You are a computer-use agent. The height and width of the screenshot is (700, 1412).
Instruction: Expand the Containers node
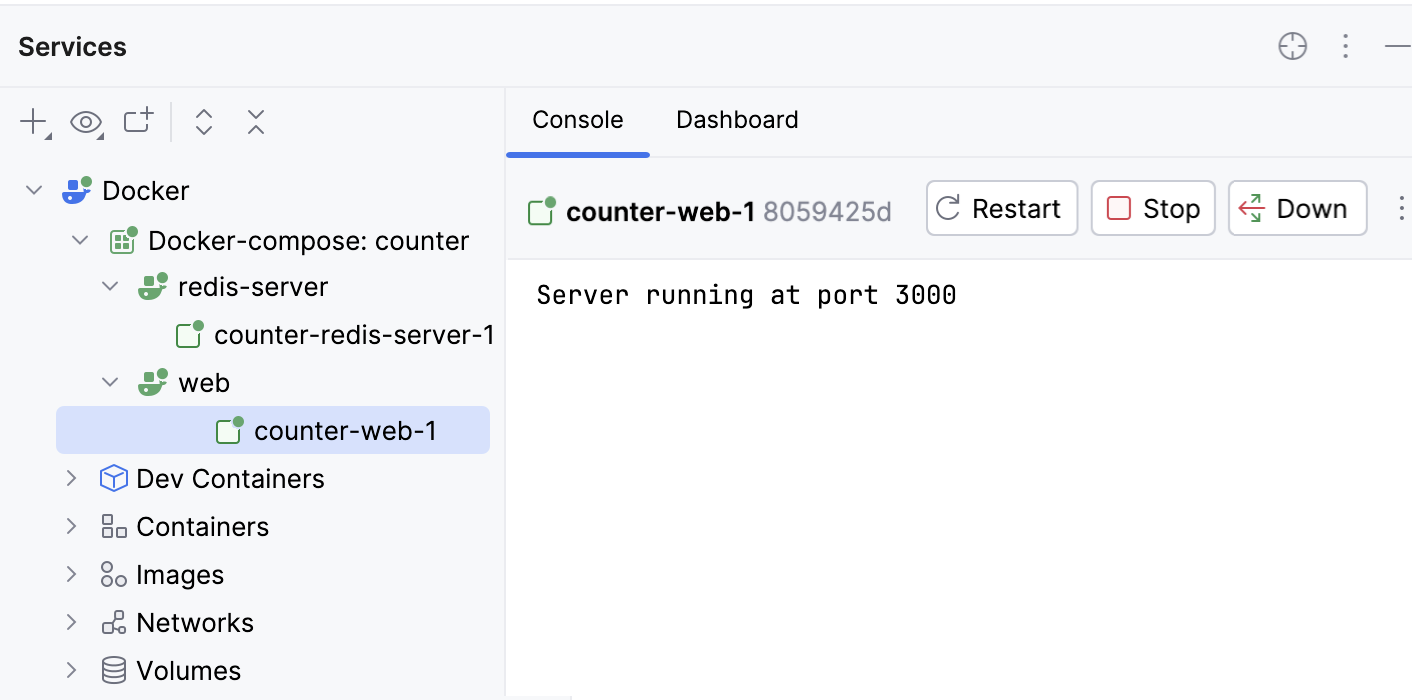click(x=71, y=526)
